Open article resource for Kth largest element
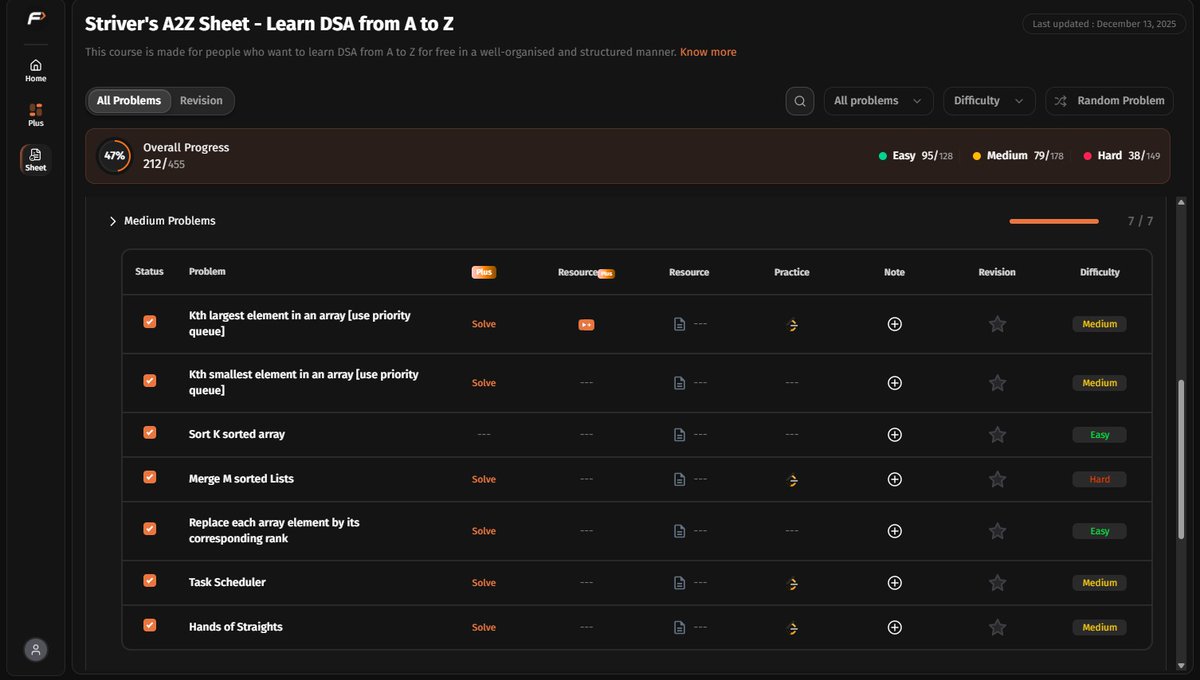 pyautogui.click(x=680, y=324)
